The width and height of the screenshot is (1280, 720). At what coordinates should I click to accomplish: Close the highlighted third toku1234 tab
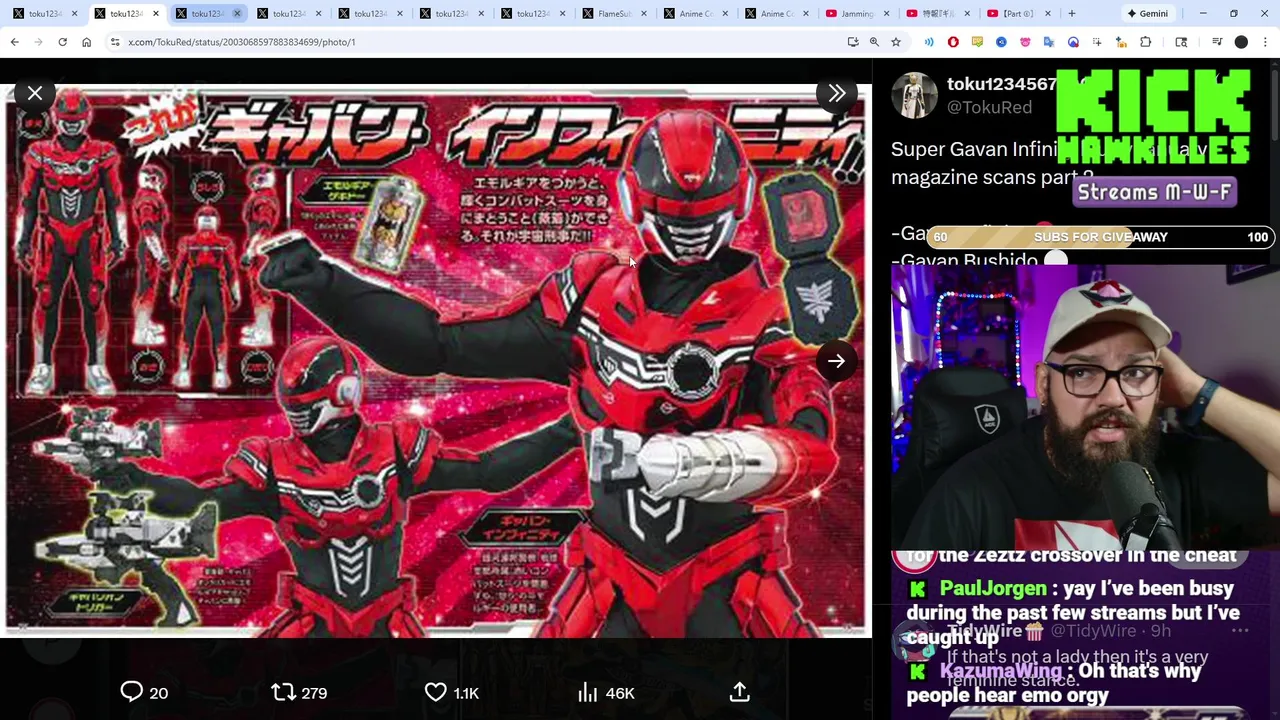(x=237, y=13)
